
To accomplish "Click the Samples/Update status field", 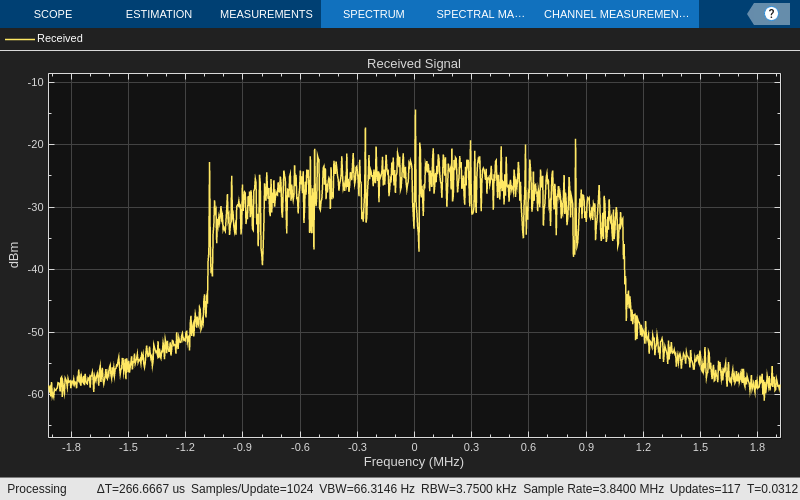I will pos(251,489).
